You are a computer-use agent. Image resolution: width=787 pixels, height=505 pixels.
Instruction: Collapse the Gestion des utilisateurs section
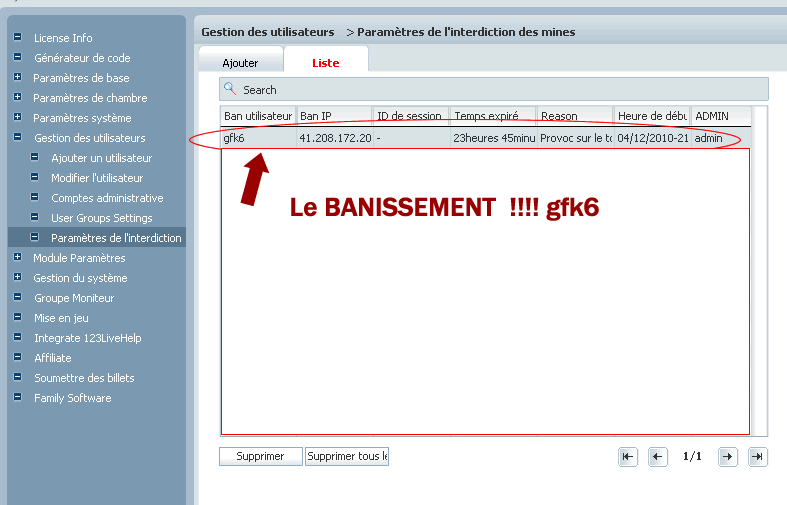(18, 138)
